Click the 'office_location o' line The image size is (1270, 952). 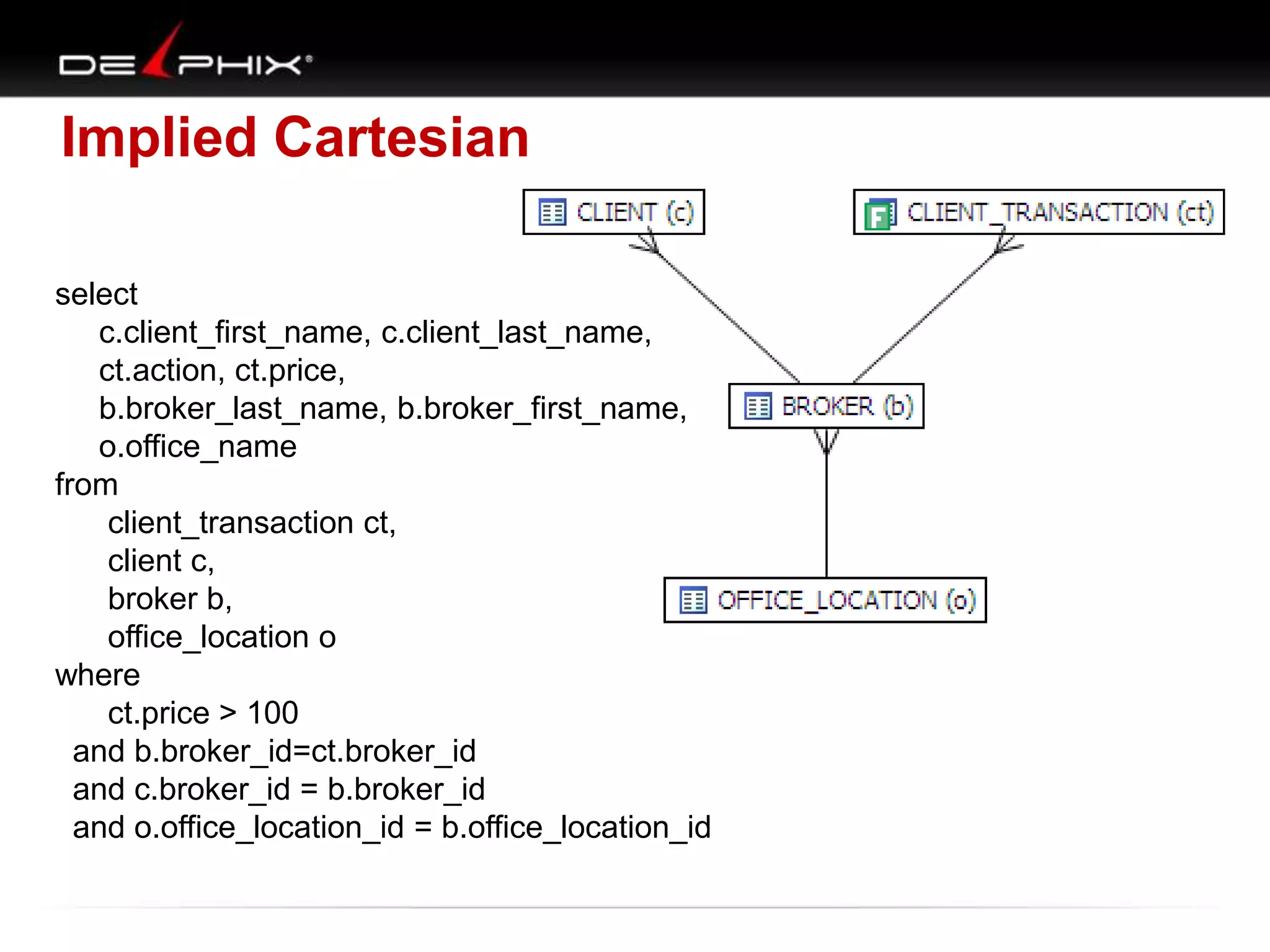[x=222, y=638]
